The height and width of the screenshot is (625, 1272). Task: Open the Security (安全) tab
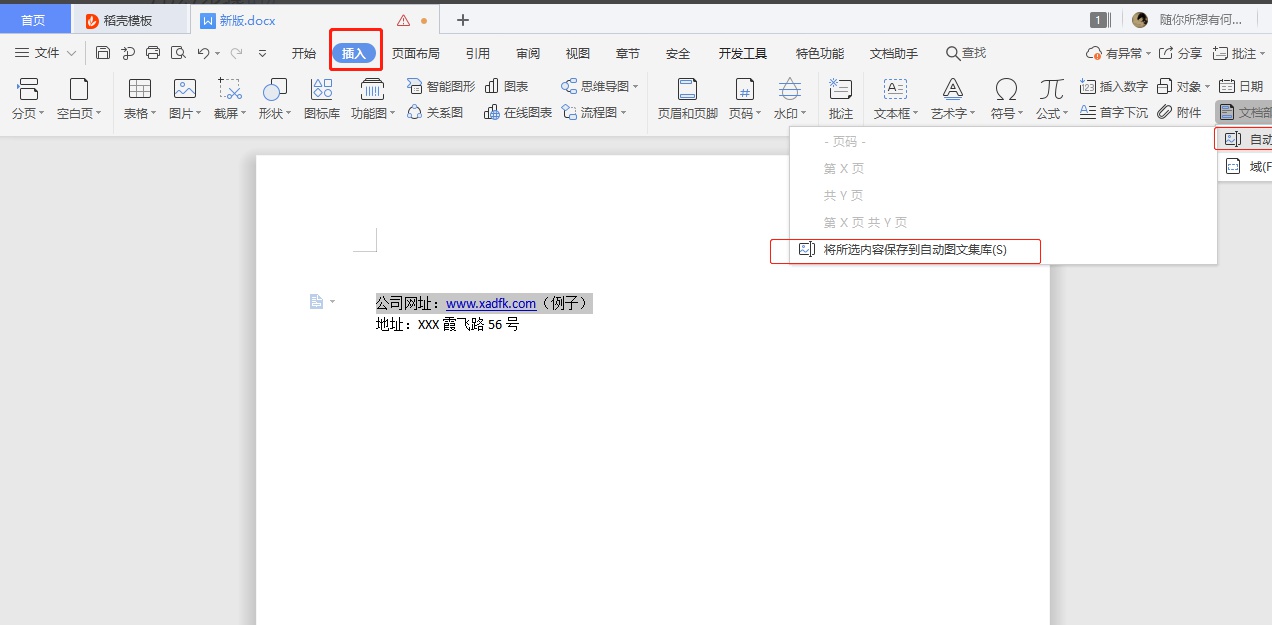(x=678, y=53)
